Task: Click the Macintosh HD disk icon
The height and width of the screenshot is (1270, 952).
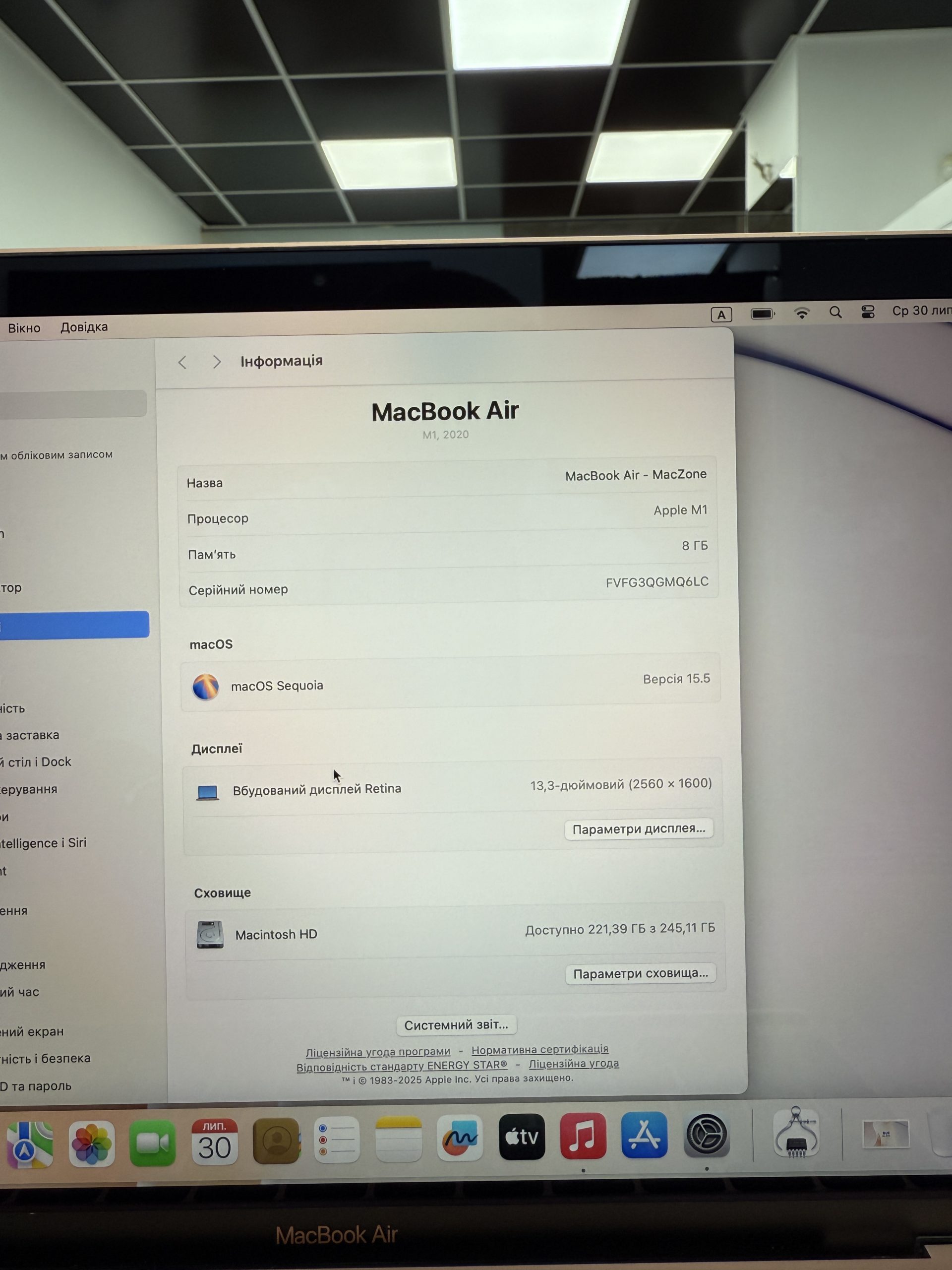Action: (x=210, y=935)
